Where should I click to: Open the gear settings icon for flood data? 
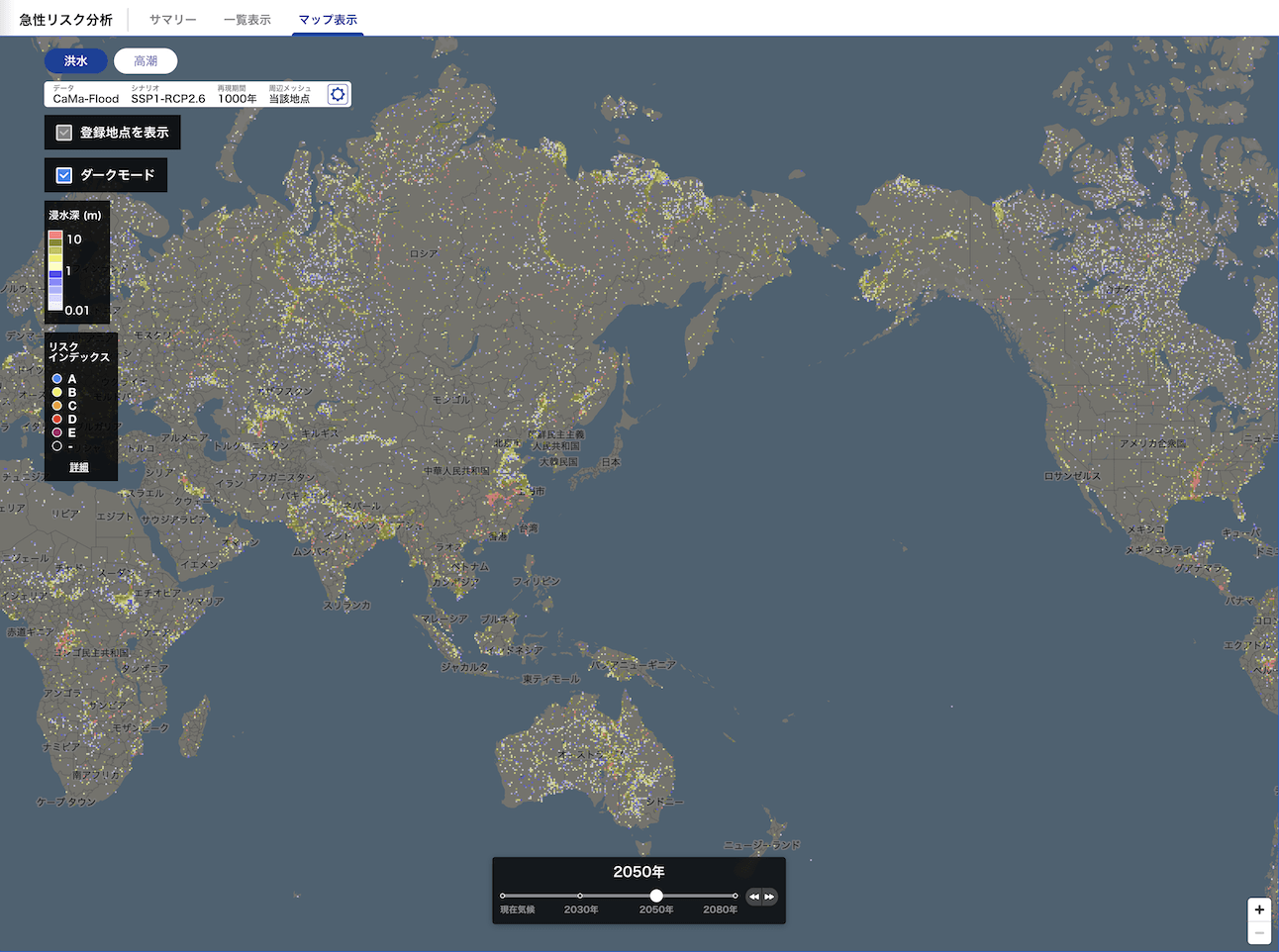tap(338, 94)
